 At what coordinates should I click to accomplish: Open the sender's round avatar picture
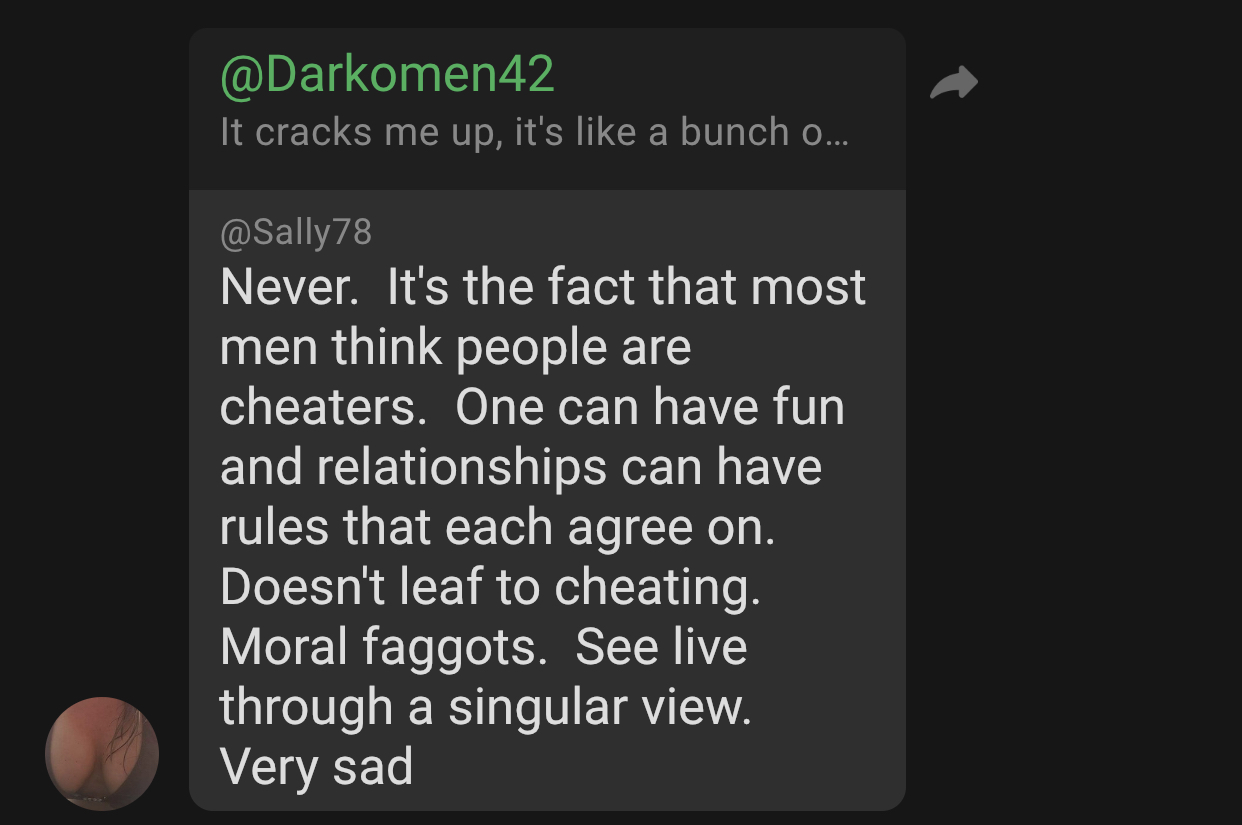tap(102, 753)
